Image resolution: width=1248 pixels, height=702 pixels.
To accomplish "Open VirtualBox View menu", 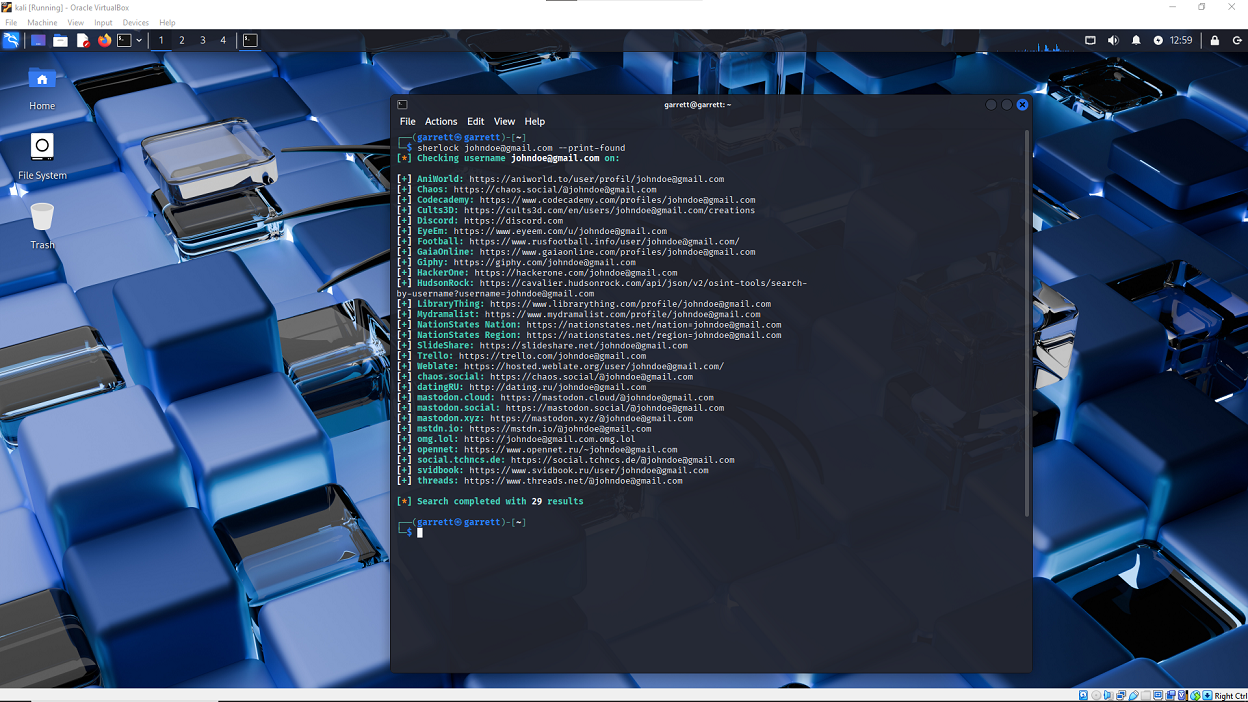I will [75, 22].
